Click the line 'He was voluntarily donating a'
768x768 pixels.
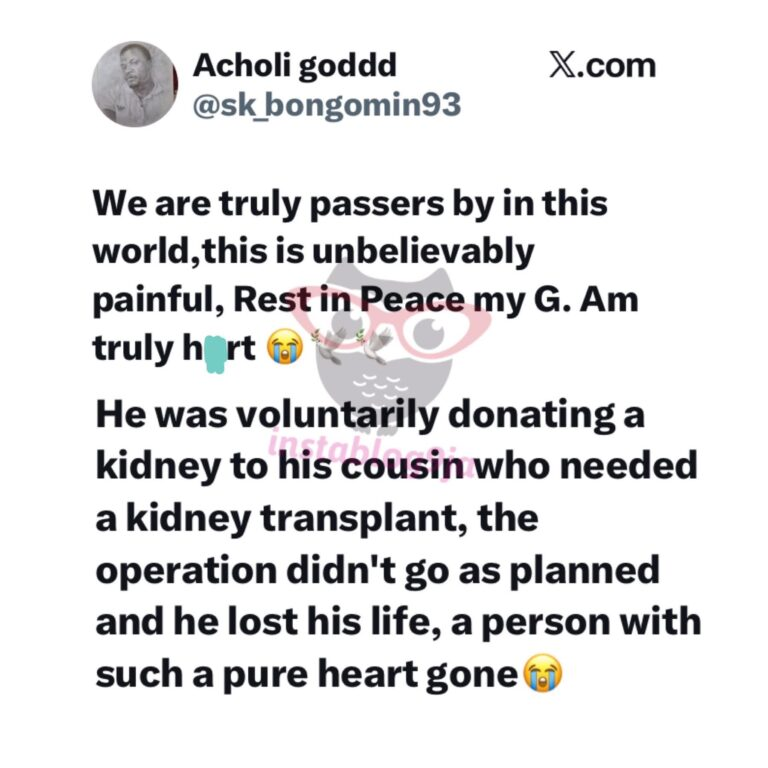point(370,411)
